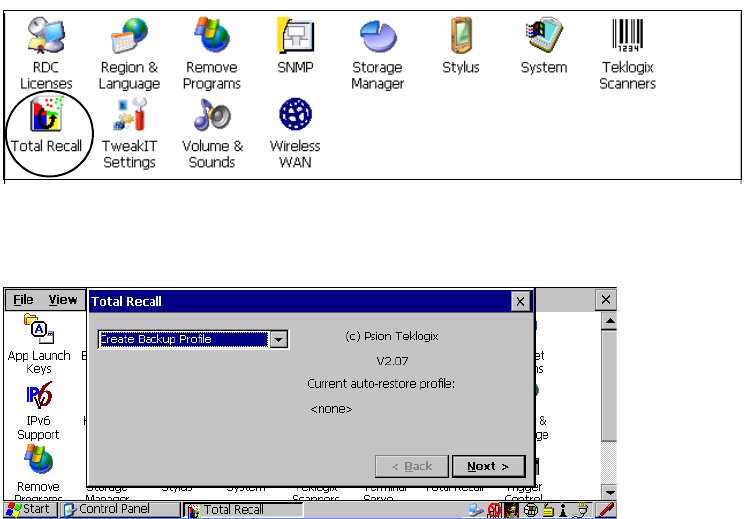The image size is (748, 519).
Task: Open the Teklogix Scanners barcode icon
Action: point(628,35)
